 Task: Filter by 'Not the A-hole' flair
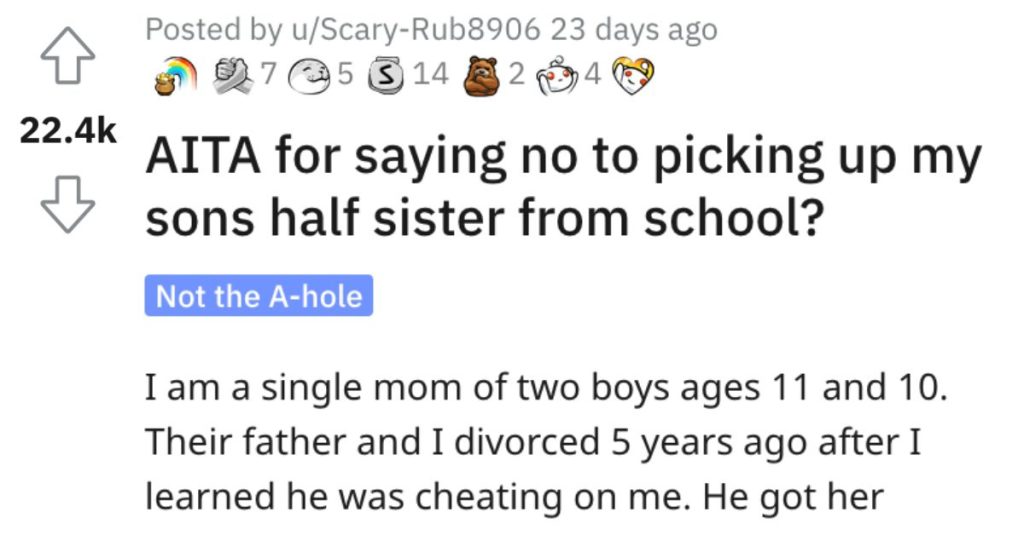[259, 296]
